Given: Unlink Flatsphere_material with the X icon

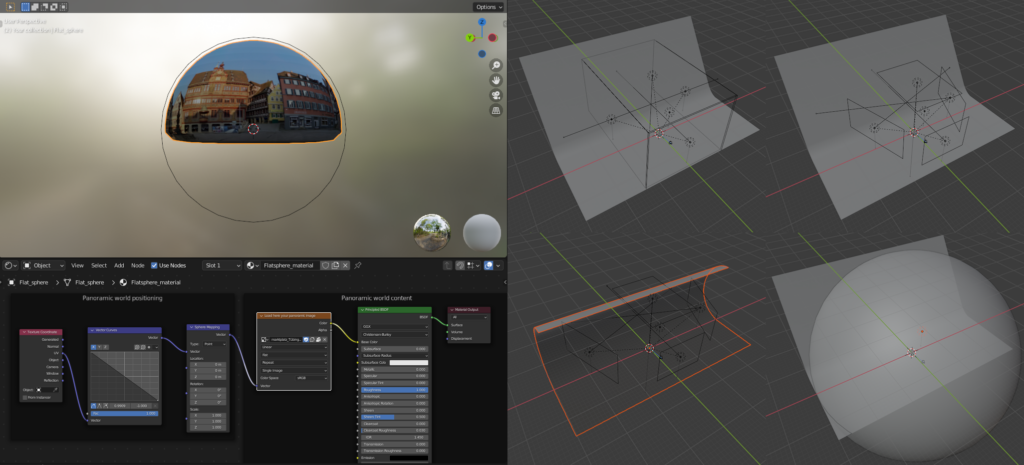Looking at the screenshot, I should coord(345,265).
